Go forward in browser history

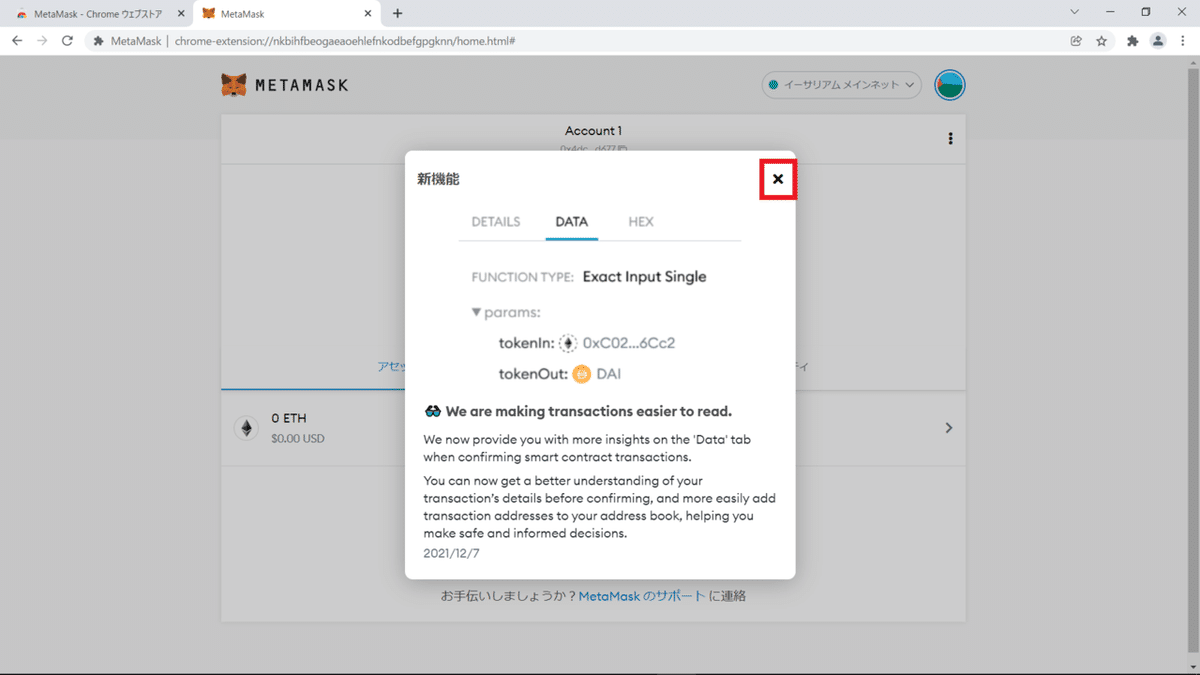(42, 41)
